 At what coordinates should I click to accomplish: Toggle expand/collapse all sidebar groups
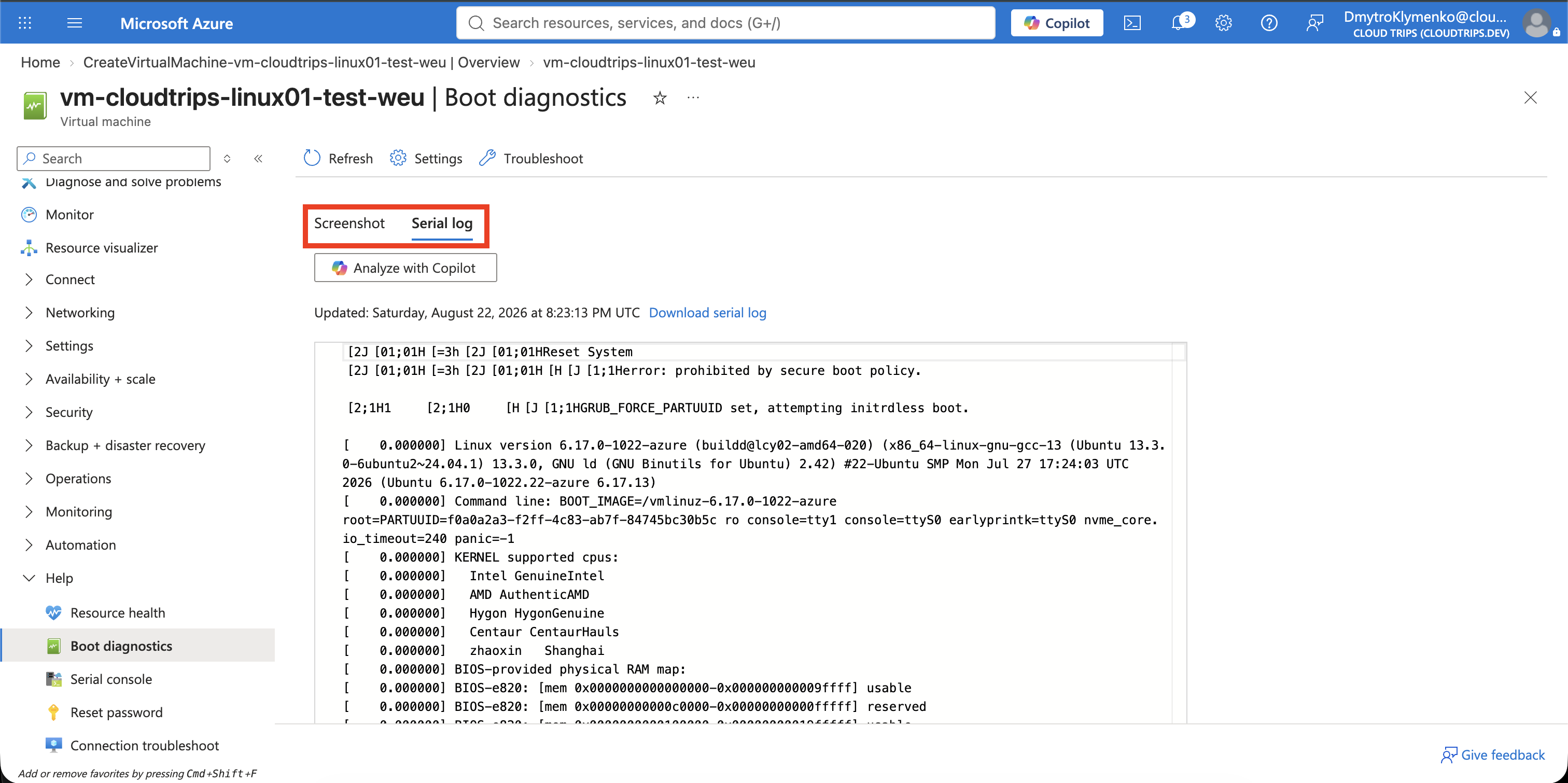[227, 158]
